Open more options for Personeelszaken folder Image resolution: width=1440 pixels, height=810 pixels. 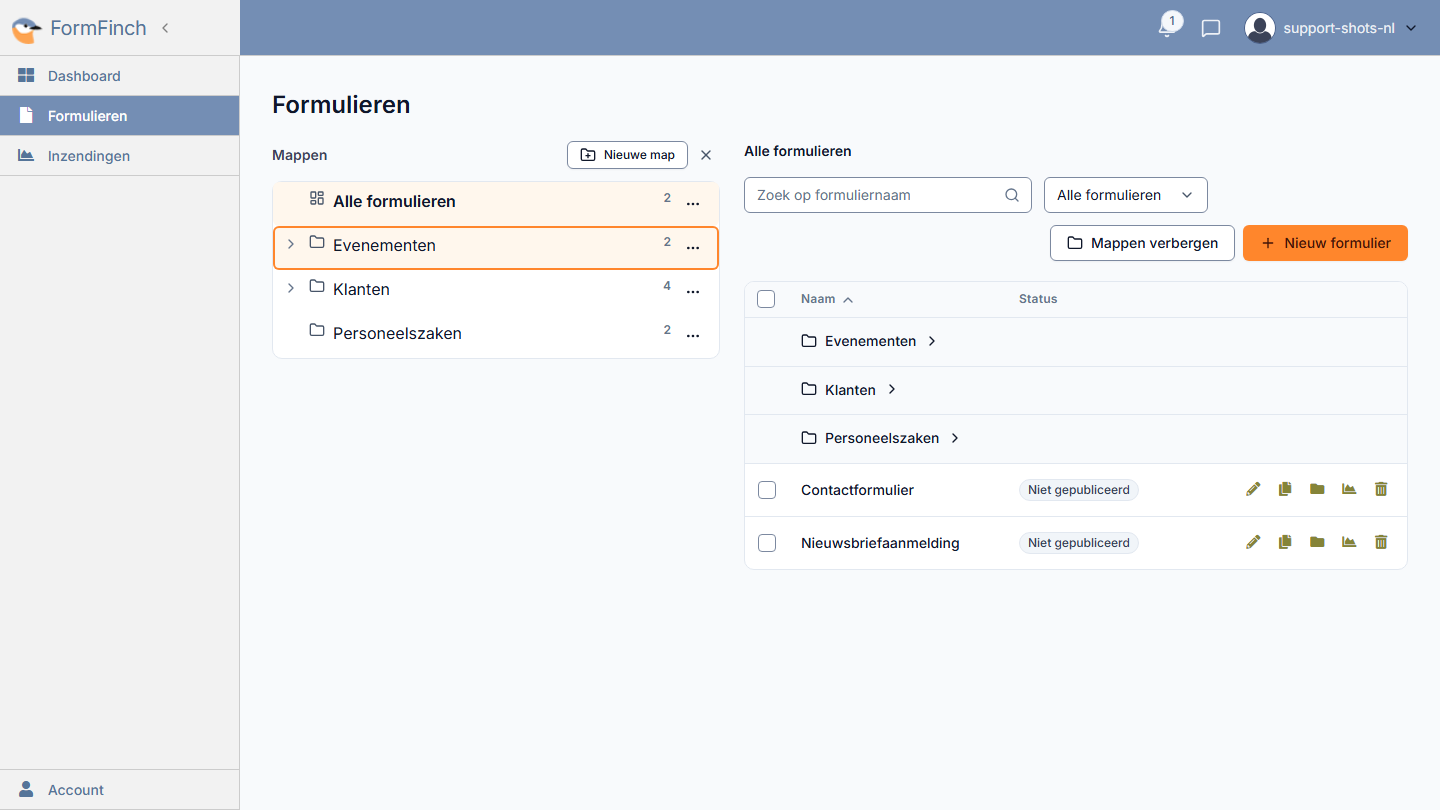click(x=693, y=336)
